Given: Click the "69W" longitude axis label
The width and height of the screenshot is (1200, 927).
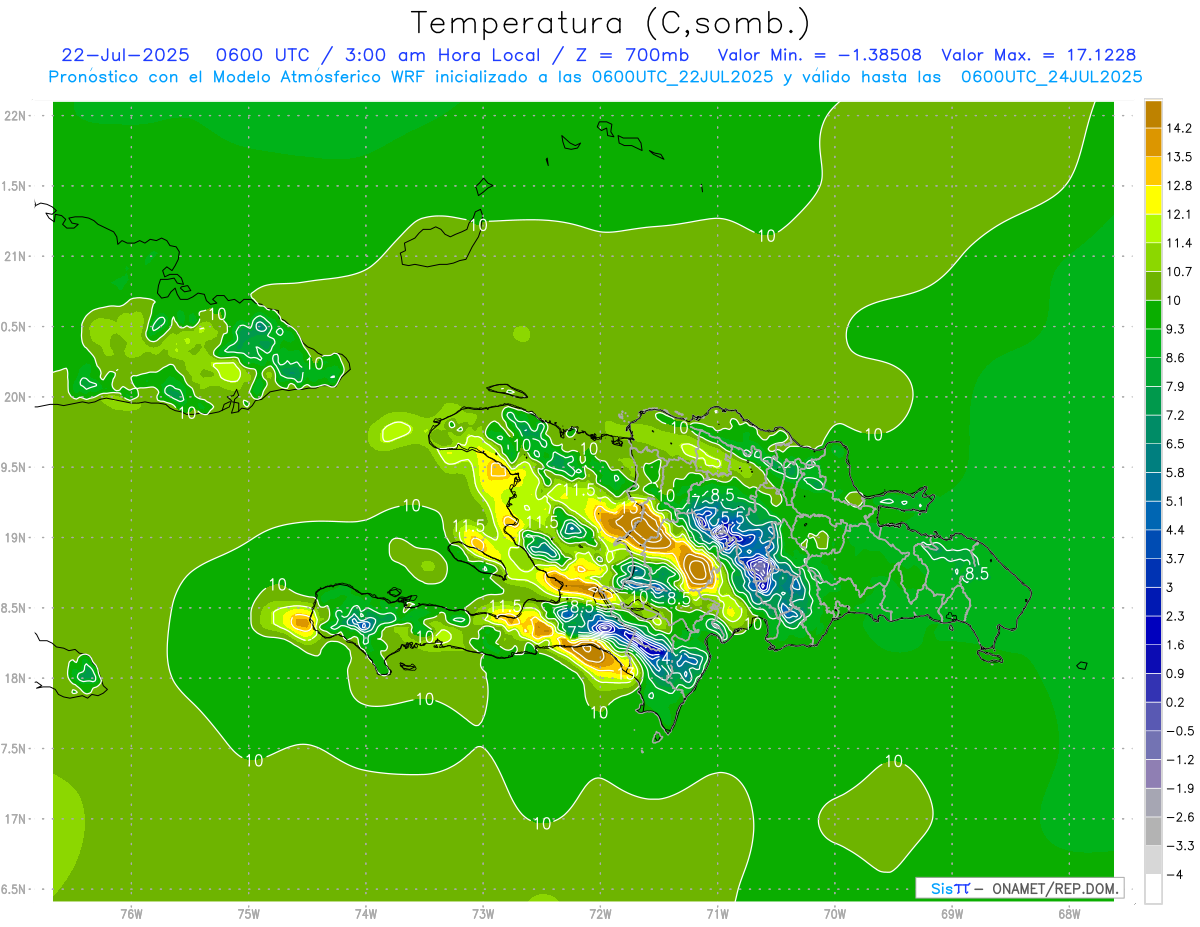Looking at the screenshot, I should click(952, 914).
